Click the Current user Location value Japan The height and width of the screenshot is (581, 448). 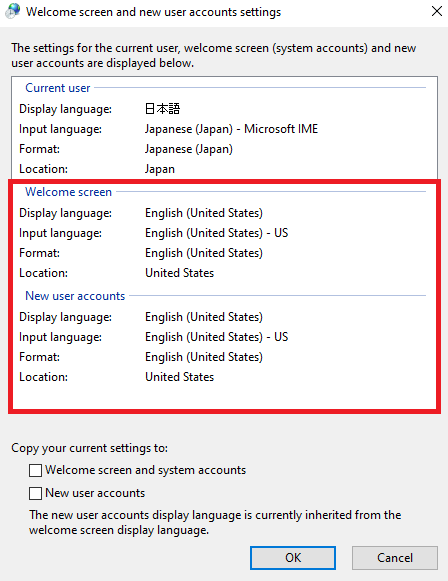click(x=160, y=169)
